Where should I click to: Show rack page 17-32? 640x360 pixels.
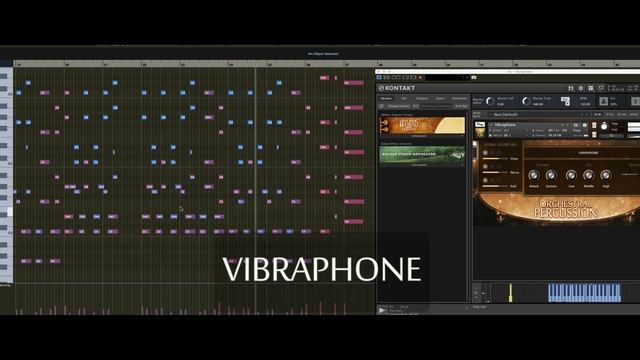pos(610,115)
